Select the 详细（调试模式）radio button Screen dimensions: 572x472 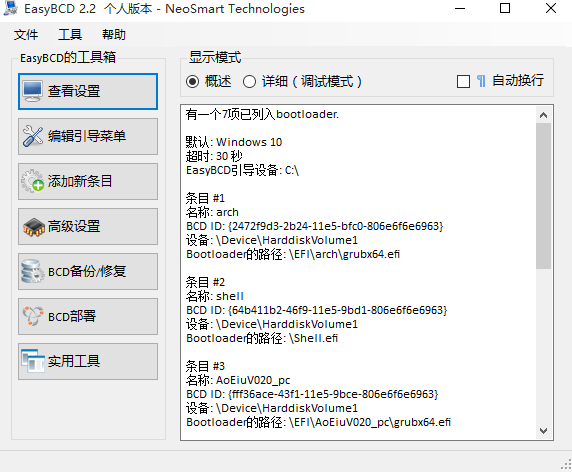(249, 81)
